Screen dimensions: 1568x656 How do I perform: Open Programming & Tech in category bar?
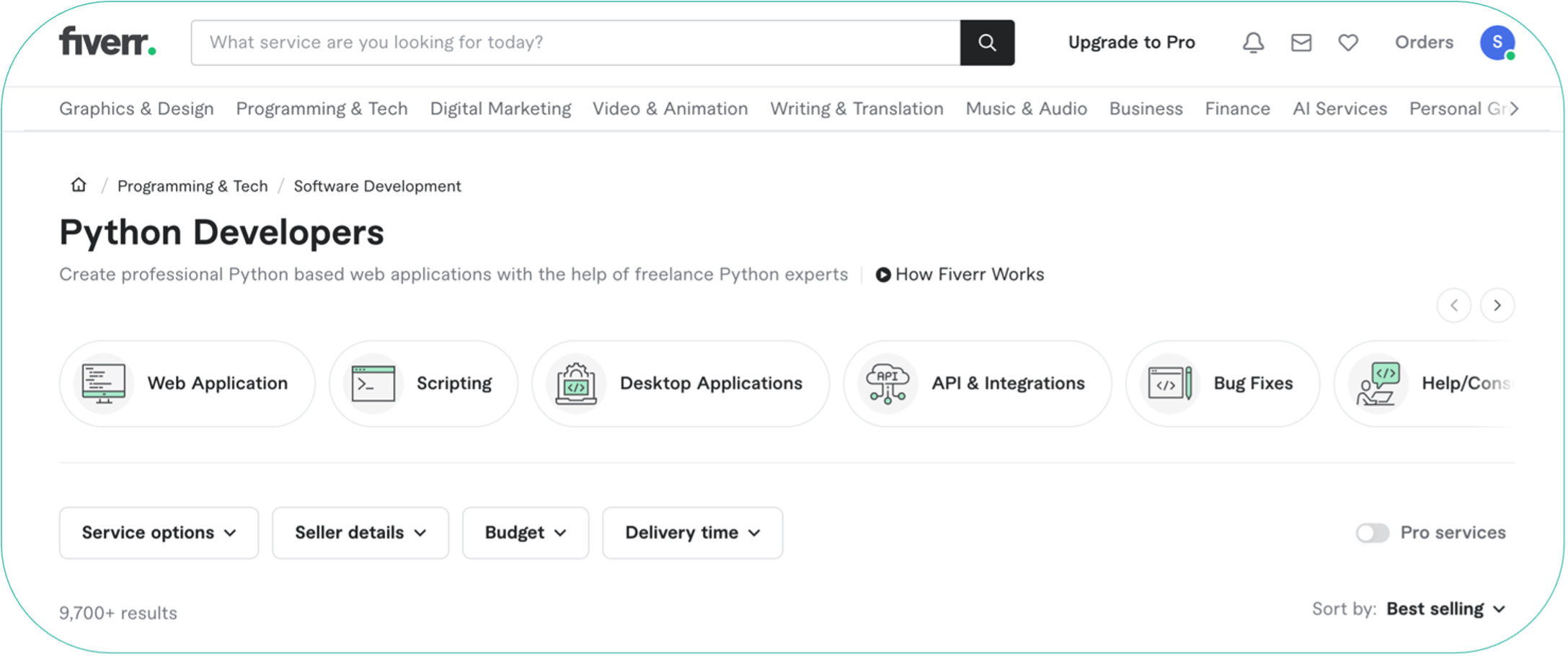pos(322,109)
